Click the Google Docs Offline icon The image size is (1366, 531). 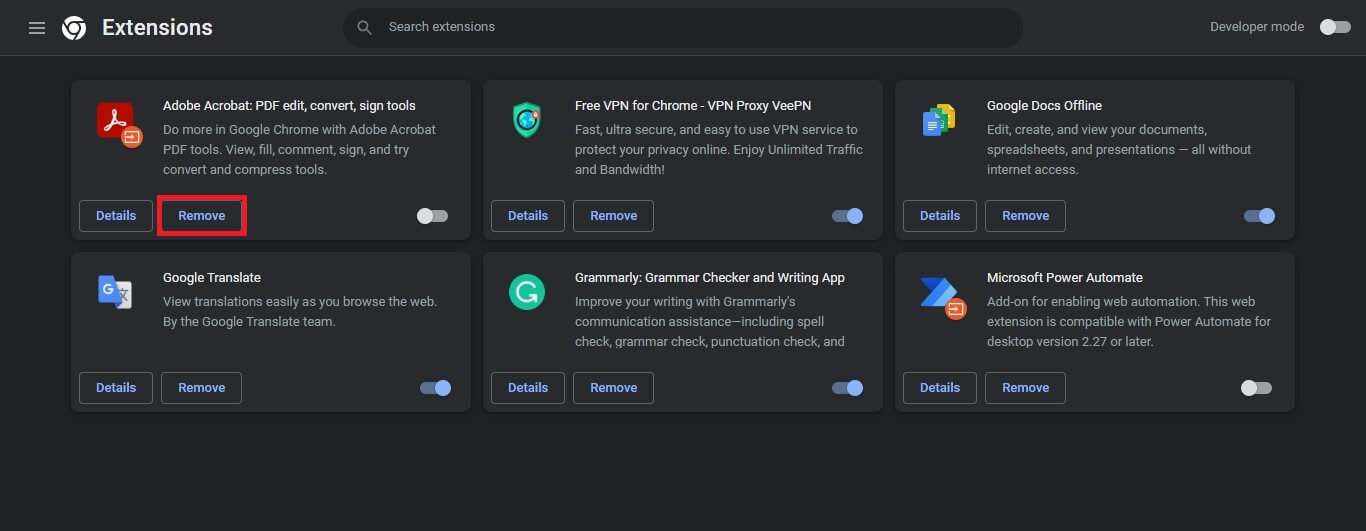pos(938,120)
